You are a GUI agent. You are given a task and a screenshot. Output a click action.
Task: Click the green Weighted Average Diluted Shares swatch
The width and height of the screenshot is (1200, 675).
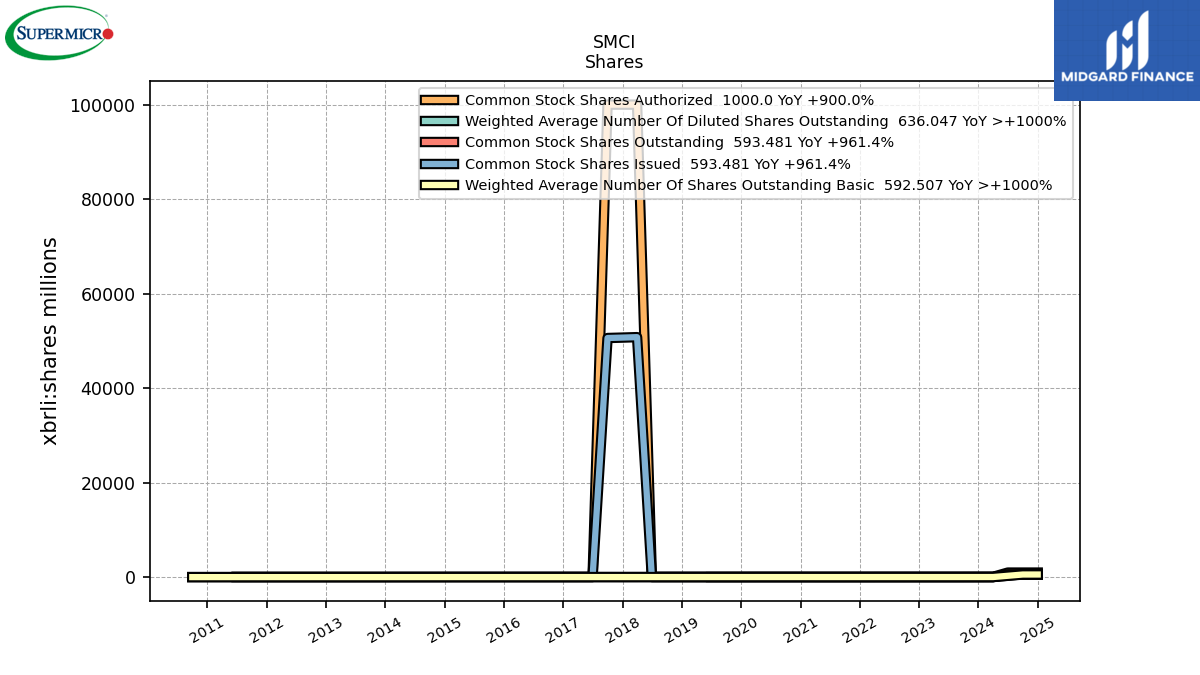[x=439, y=121]
